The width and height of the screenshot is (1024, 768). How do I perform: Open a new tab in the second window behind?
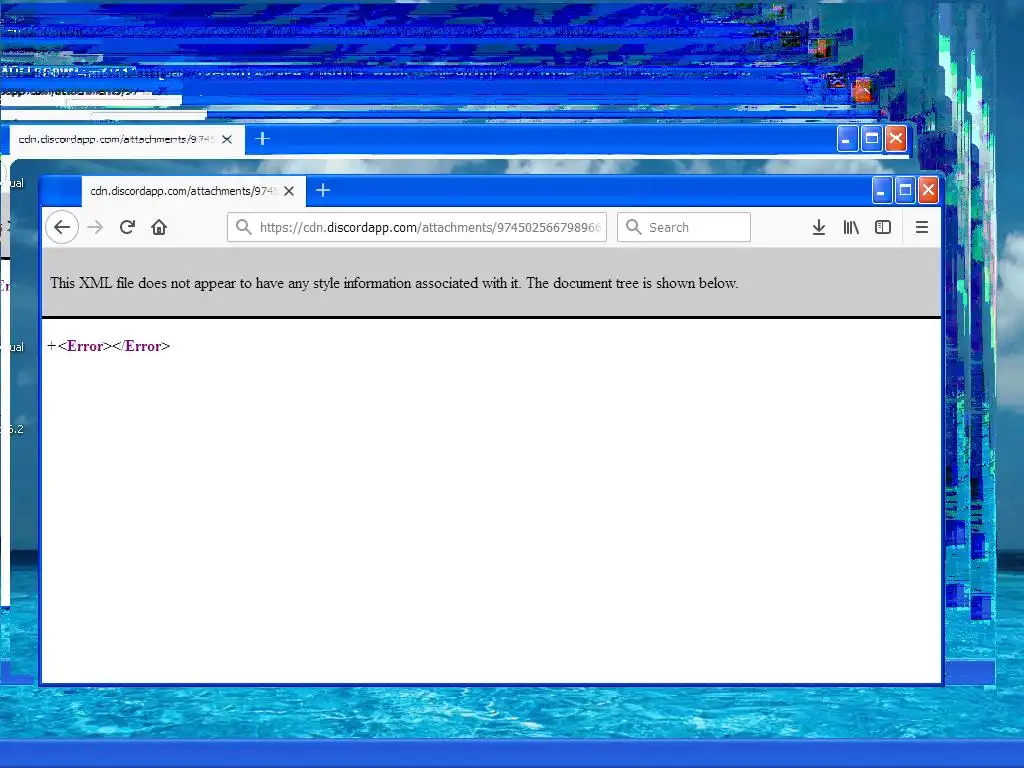click(x=263, y=138)
